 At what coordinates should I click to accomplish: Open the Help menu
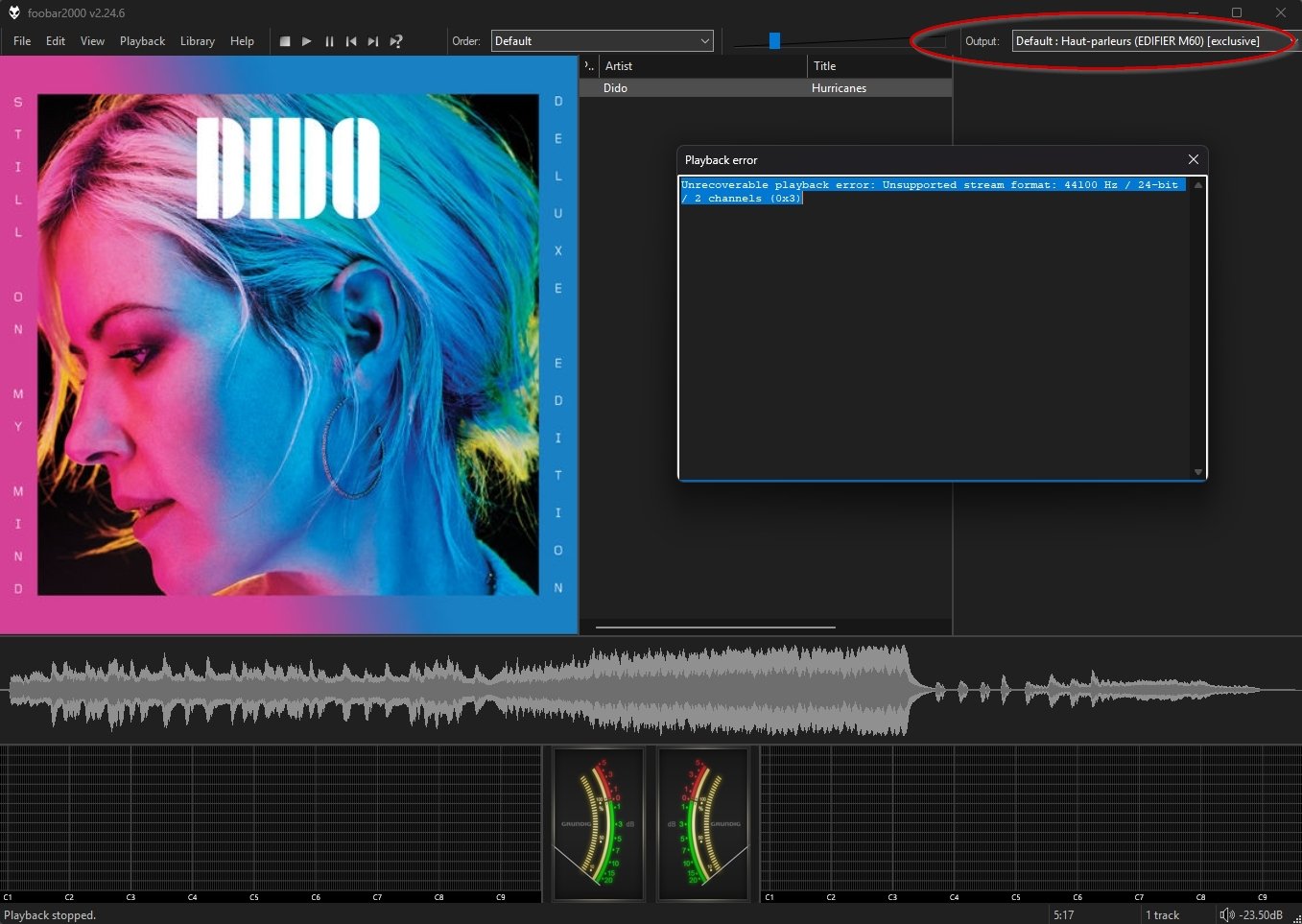point(242,41)
